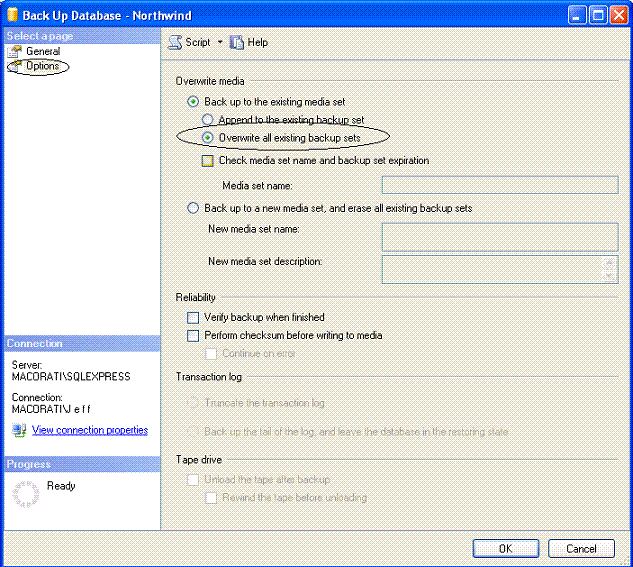Click the OK button

pyautogui.click(x=506, y=549)
